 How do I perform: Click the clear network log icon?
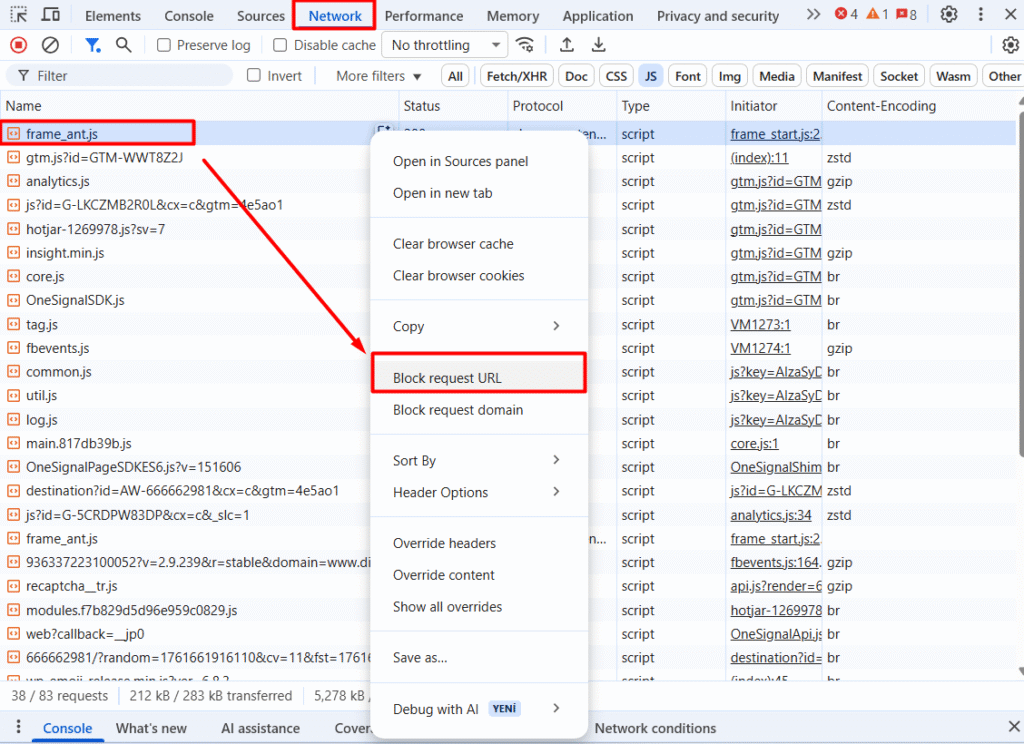coord(50,45)
